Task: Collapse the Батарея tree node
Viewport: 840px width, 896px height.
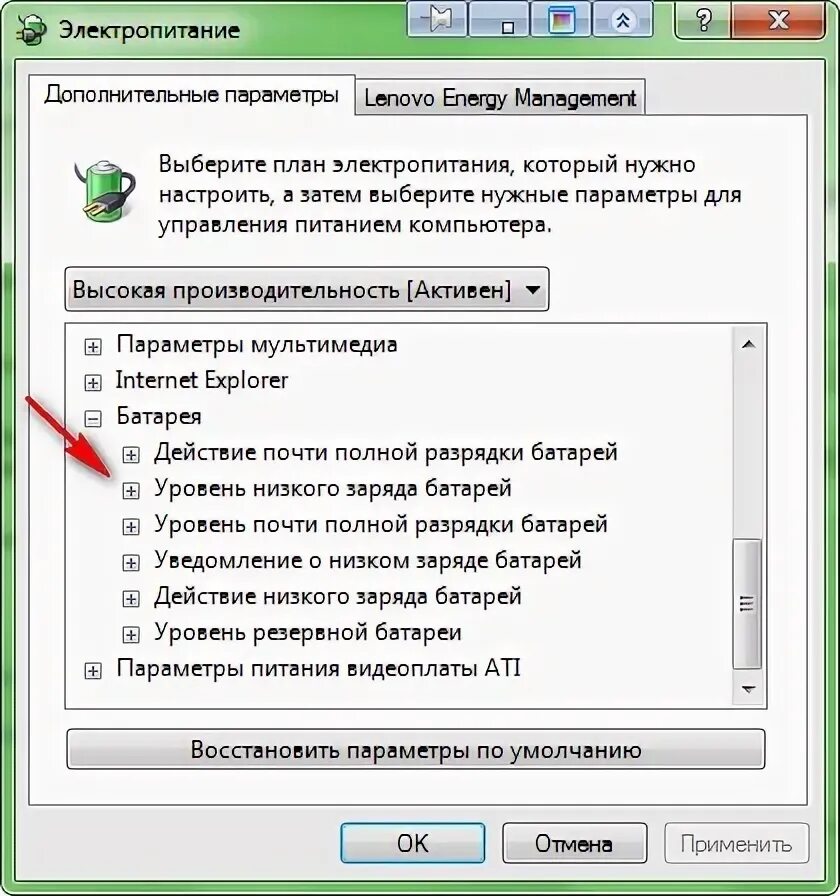Action: (x=93, y=419)
